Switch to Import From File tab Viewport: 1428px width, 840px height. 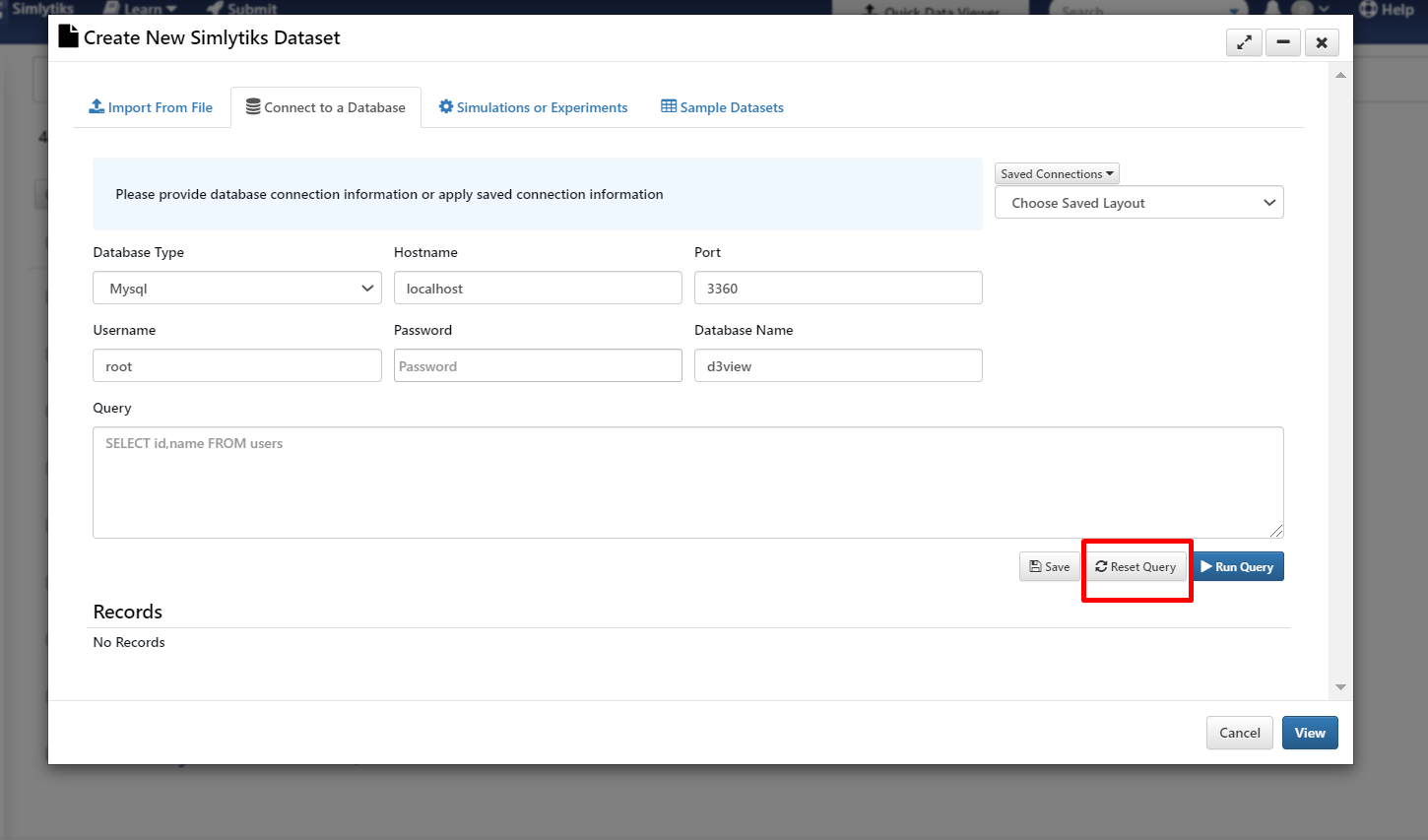[x=151, y=107]
